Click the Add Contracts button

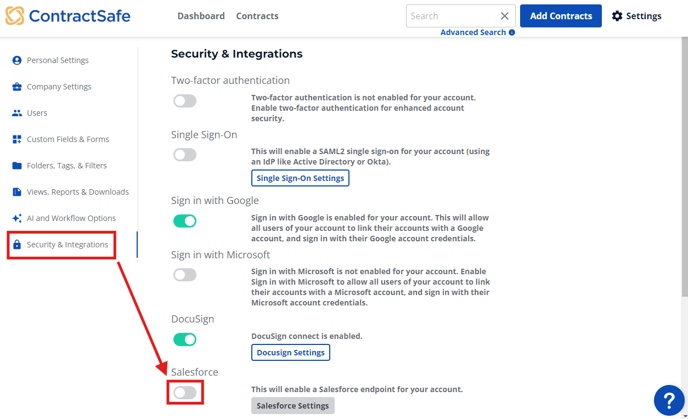pyautogui.click(x=561, y=16)
